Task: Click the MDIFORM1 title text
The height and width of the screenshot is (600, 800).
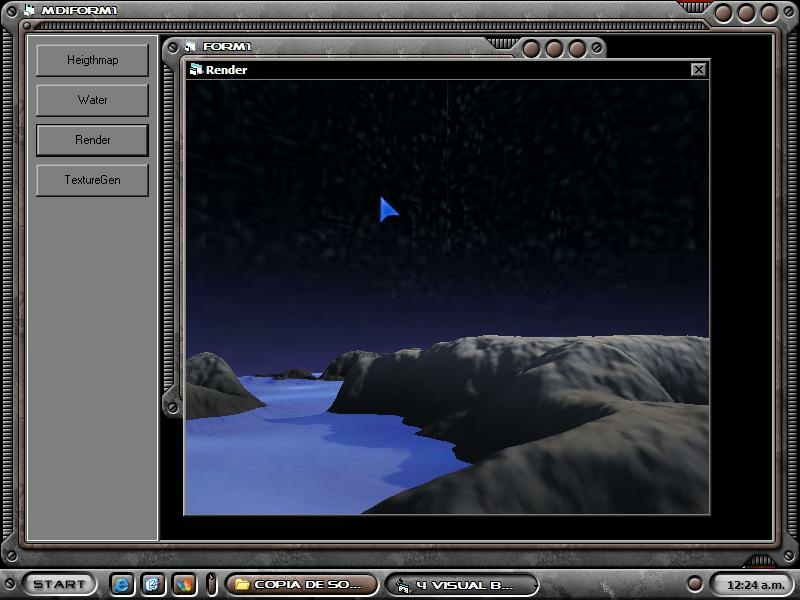Action: [79, 10]
